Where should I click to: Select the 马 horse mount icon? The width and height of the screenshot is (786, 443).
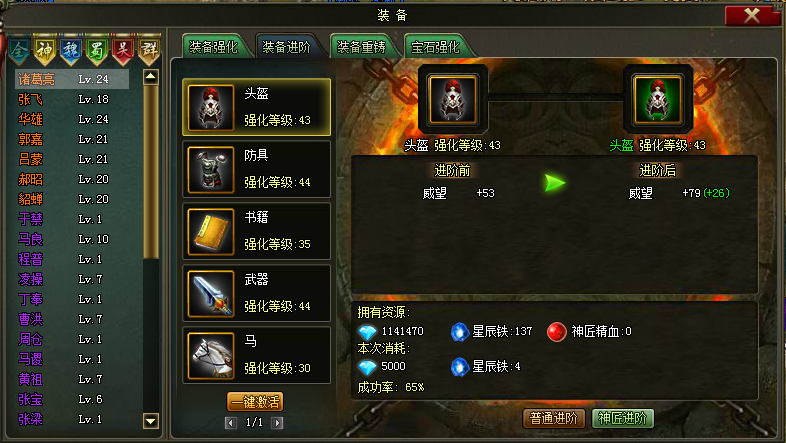point(211,356)
